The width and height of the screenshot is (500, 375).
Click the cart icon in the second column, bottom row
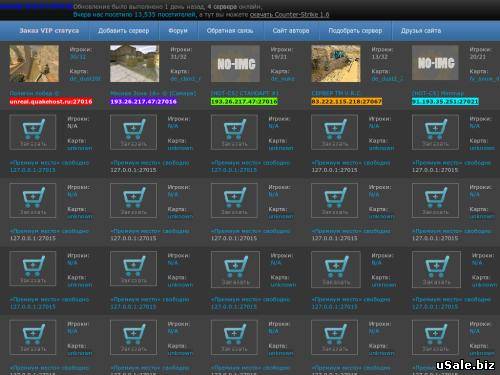(x=133, y=337)
